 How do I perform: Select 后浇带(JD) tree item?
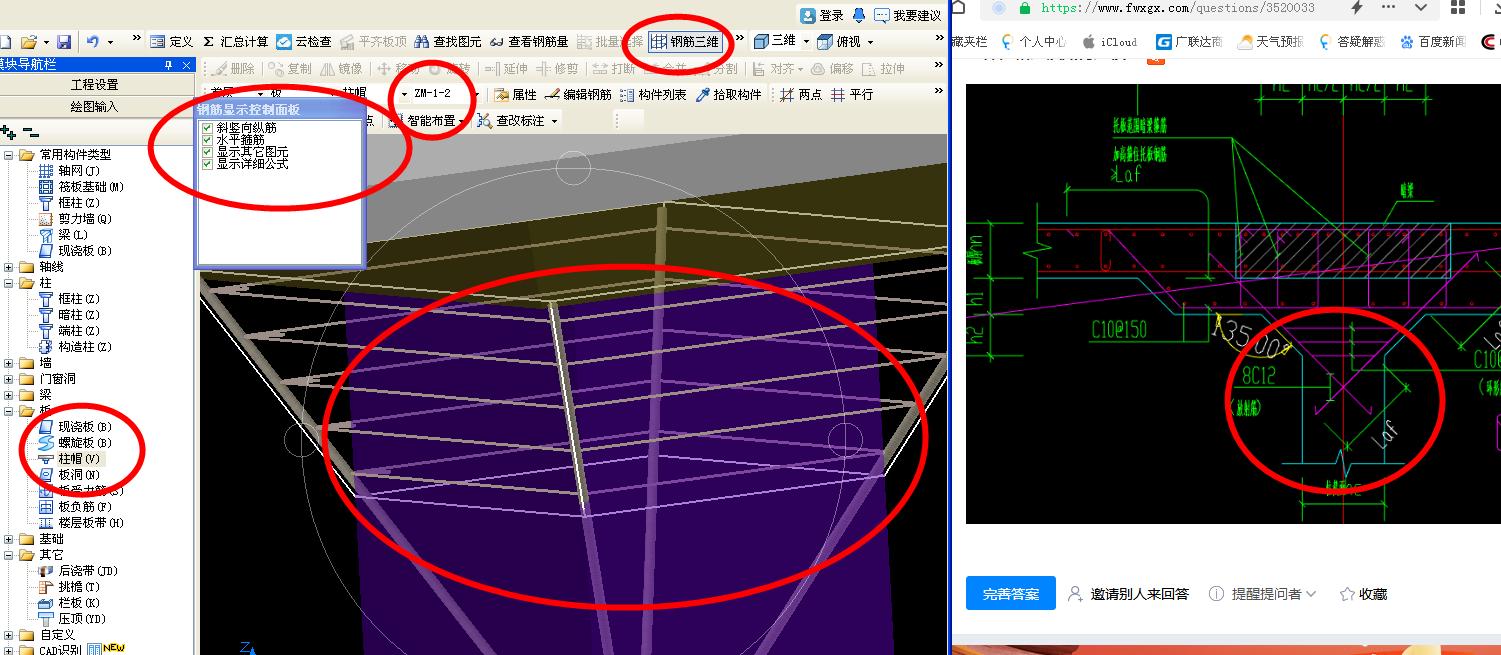(x=78, y=571)
